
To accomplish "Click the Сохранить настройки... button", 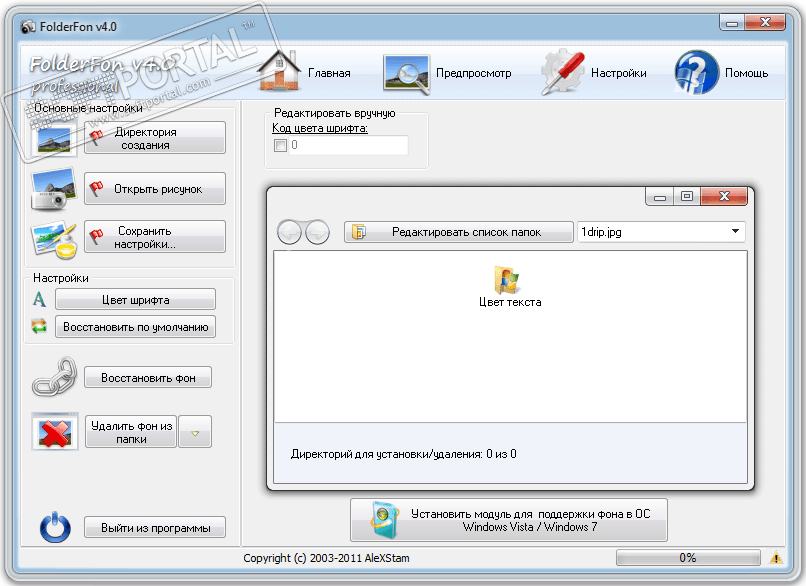I will pos(155,237).
